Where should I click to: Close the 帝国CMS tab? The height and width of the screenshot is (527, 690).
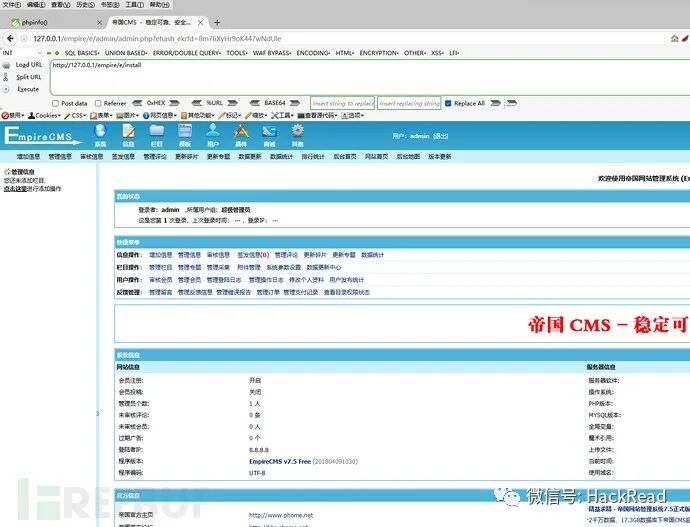pyautogui.click(x=200, y=22)
